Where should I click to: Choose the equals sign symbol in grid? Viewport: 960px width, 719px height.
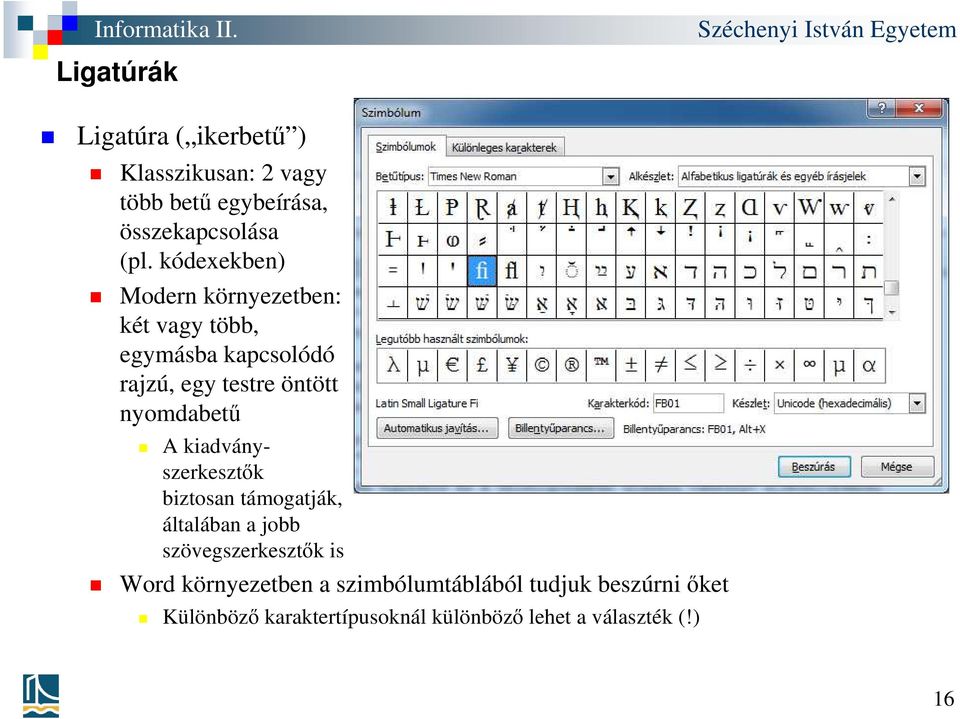pyautogui.click(x=392, y=271)
